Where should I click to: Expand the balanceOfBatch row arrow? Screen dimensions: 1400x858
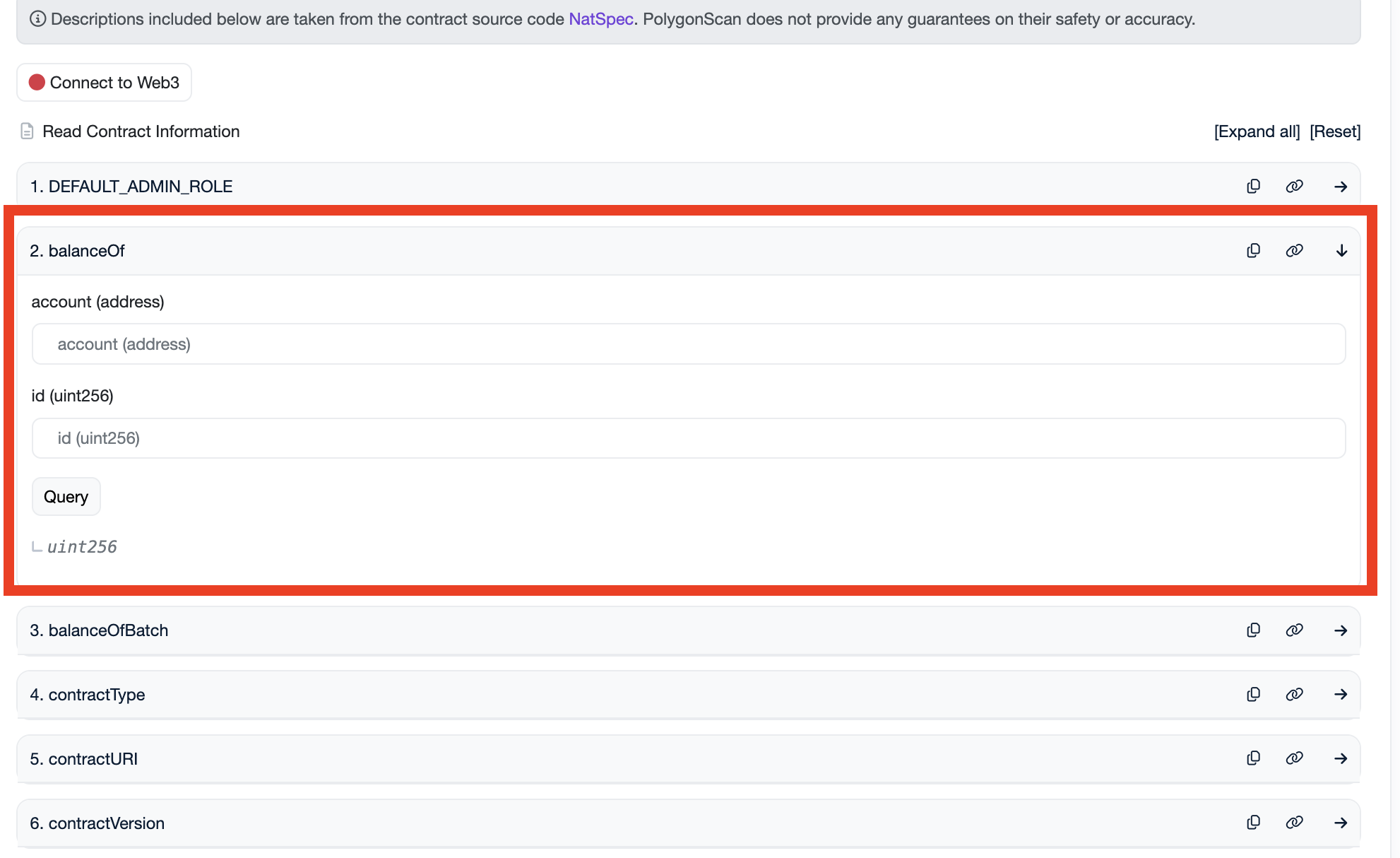pyautogui.click(x=1341, y=630)
